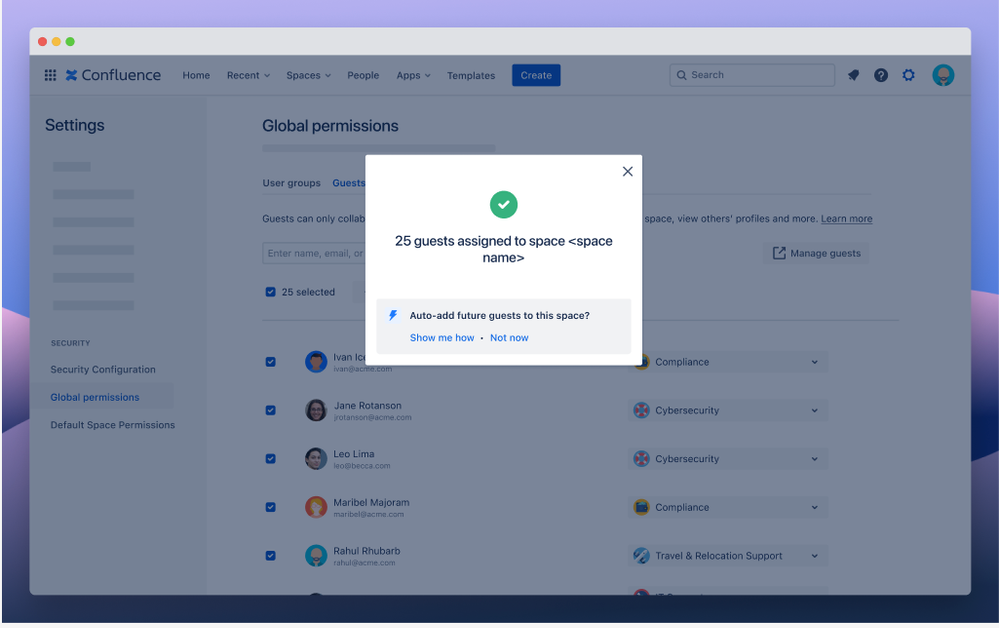Open Travel & Relocation Support dropdown
This screenshot has width=999, height=628.
pos(728,555)
